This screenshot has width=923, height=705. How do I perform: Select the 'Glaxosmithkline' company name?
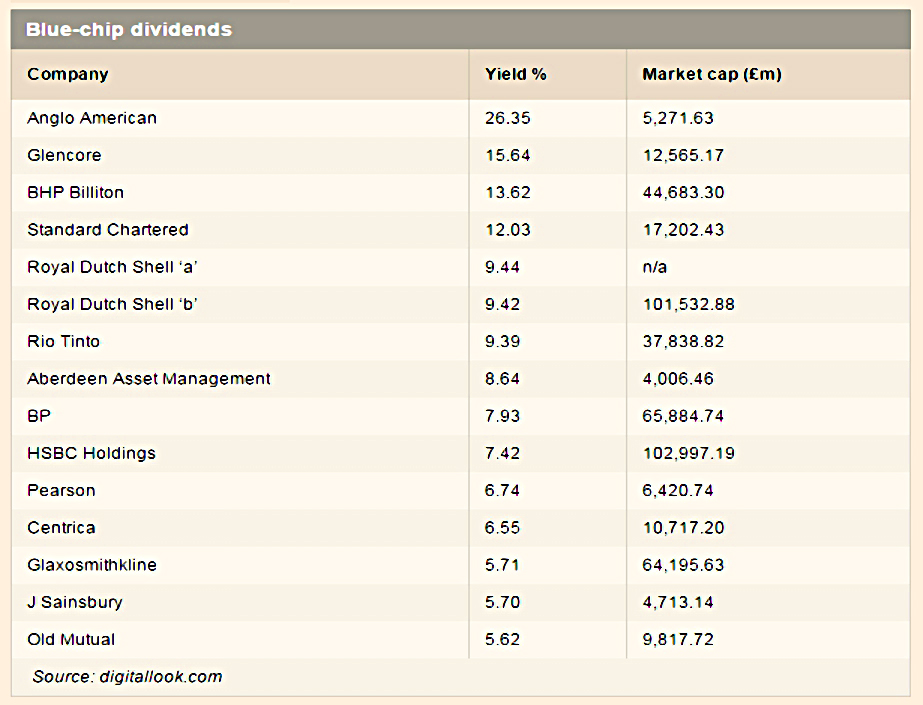click(x=92, y=565)
